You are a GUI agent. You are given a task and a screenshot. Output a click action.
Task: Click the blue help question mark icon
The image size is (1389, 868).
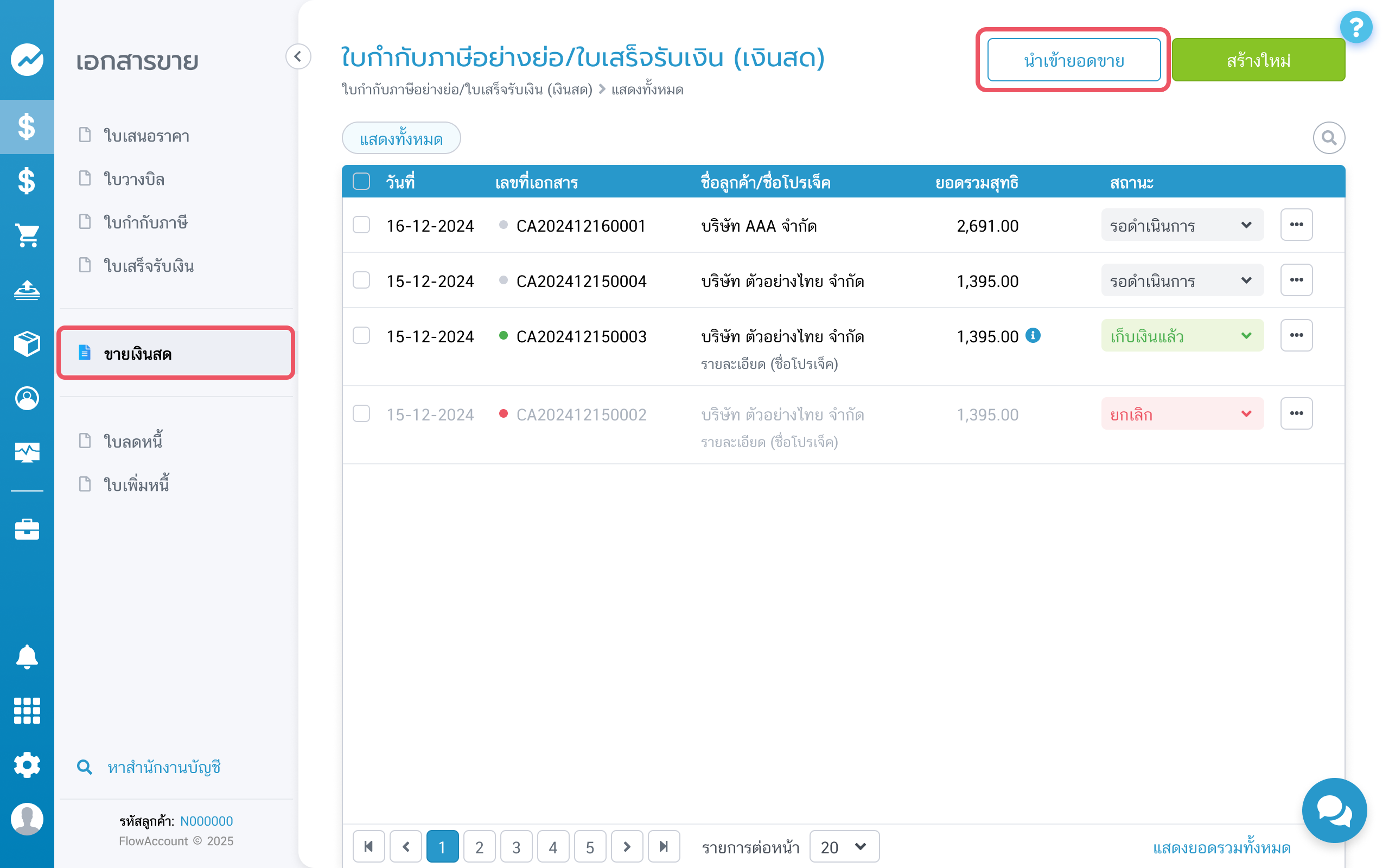1356,27
